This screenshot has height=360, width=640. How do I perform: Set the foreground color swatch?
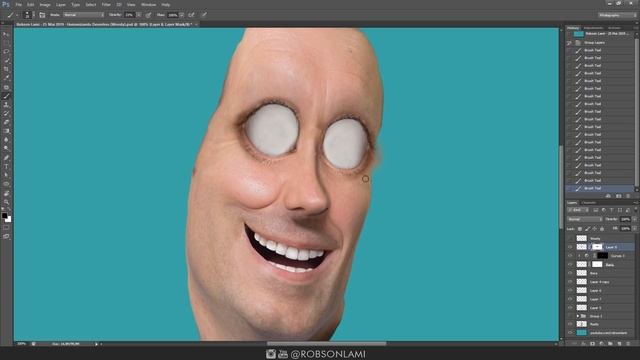[x=4, y=216]
